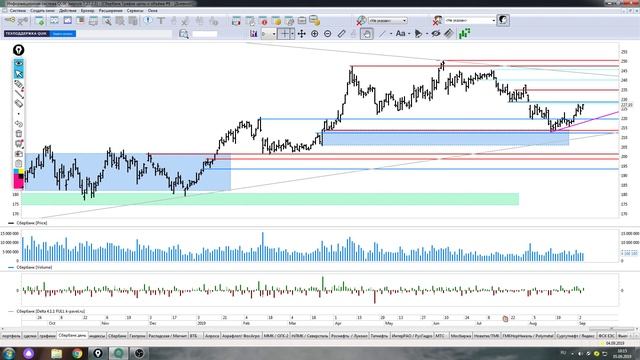The width and height of the screenshot is (640, 360).
Task: Click the OBS icon in the taskbar
Action: pos(139,353)
